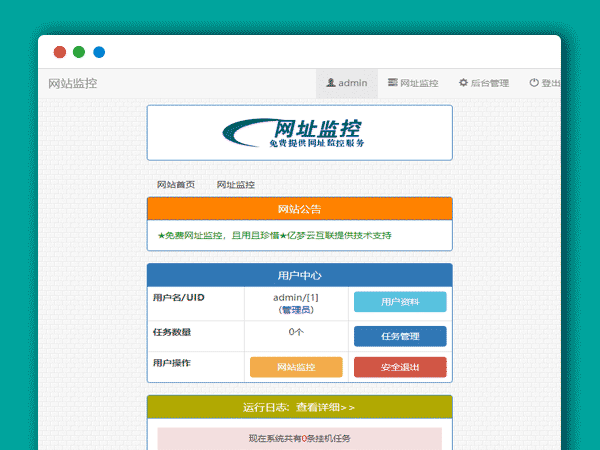
Task: Click the green window dot
Action: point(79,52)
